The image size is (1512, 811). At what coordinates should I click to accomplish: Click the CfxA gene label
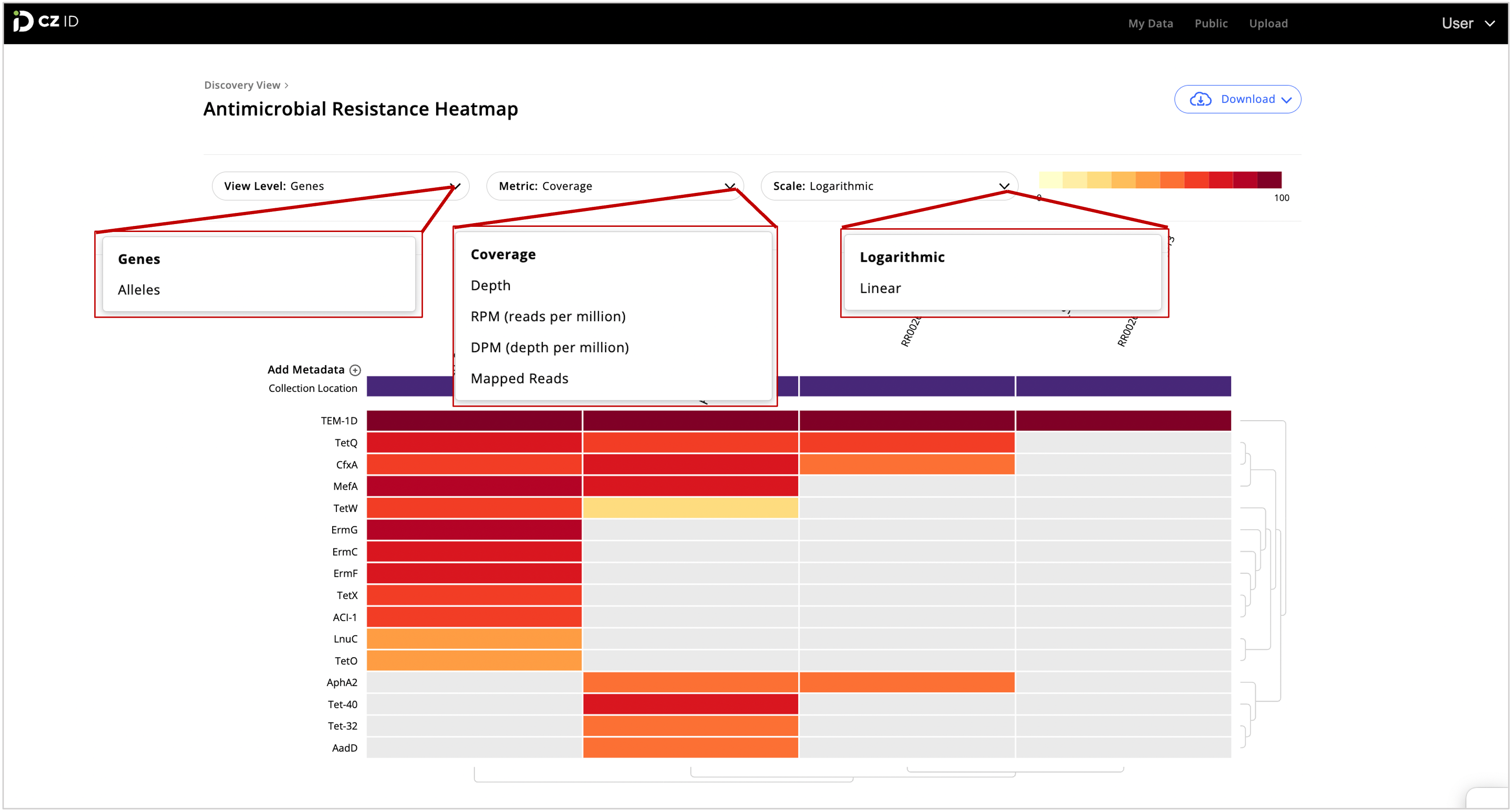coord(346,465)
